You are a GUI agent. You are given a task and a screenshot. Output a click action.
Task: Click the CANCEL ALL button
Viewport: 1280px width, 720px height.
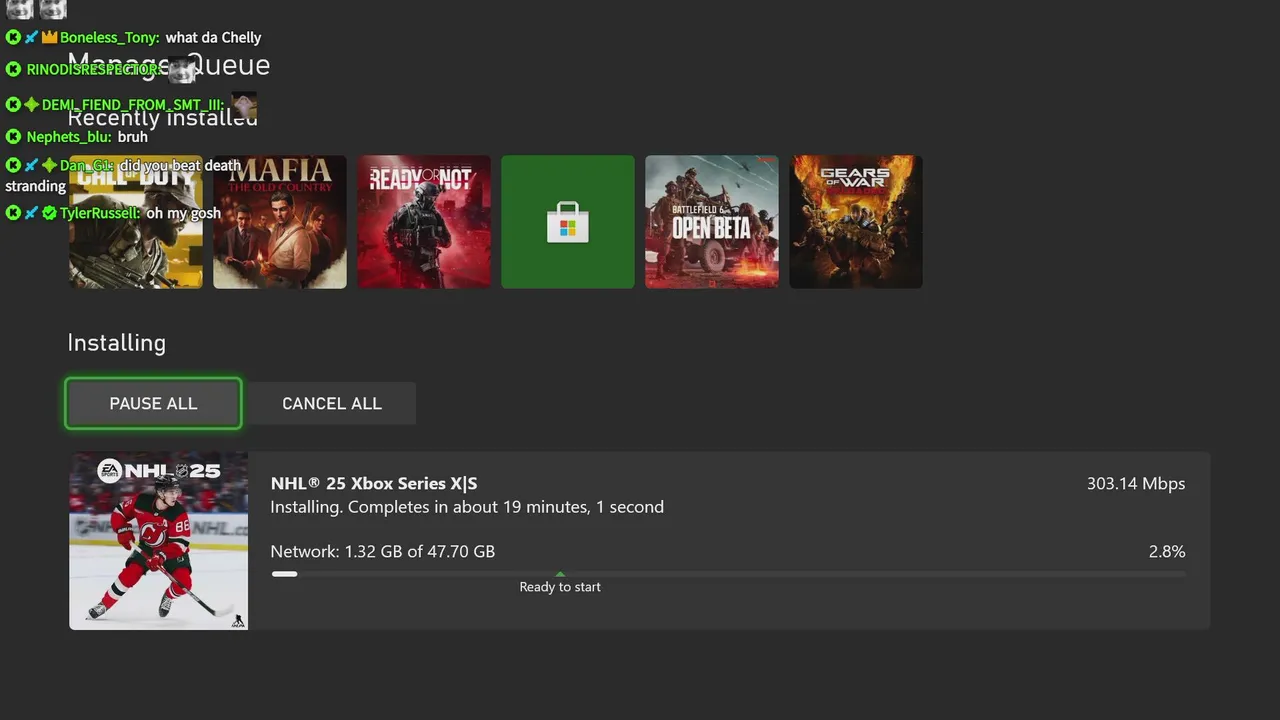[x=332, y=403]
